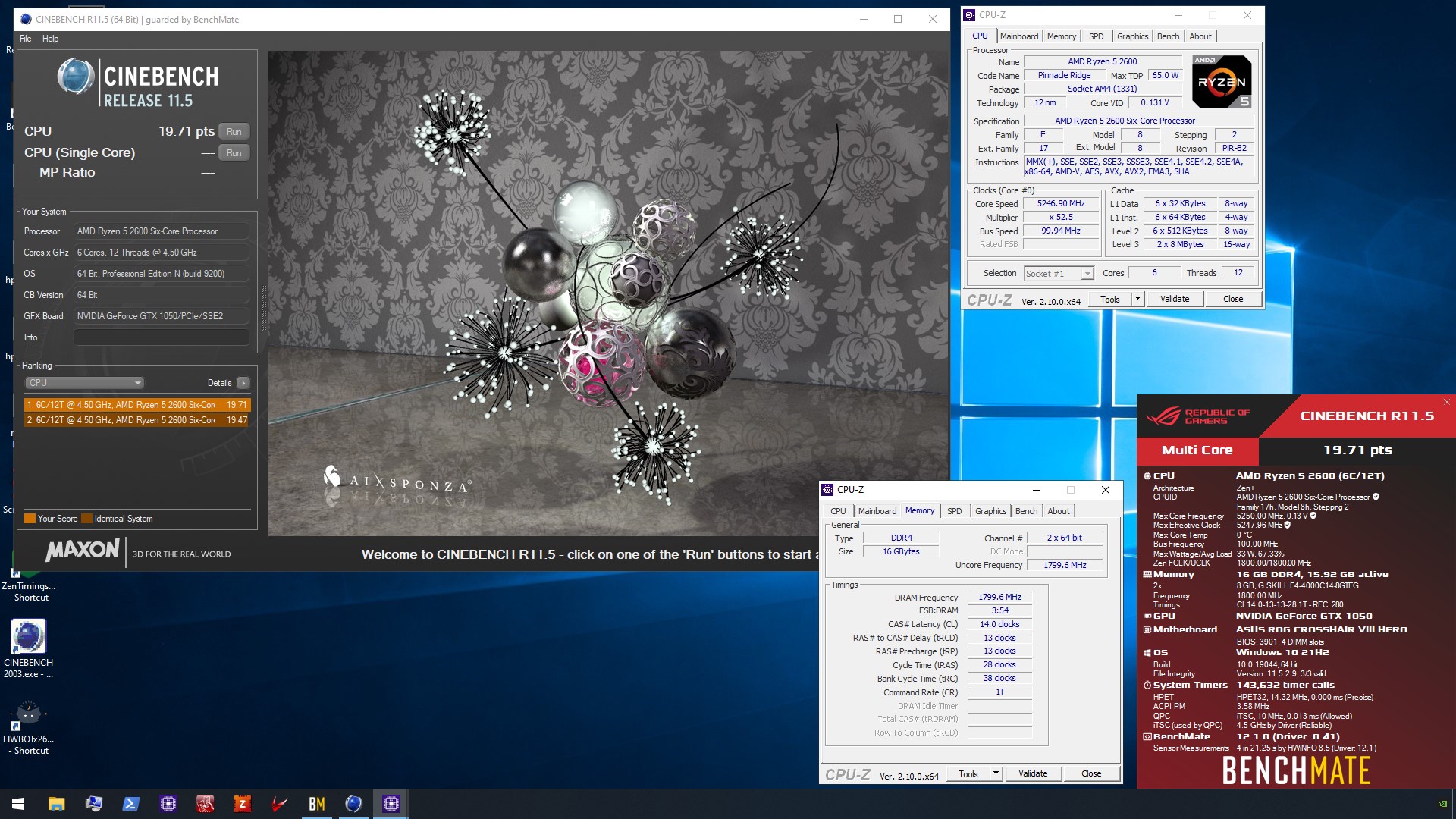Expand Tools arrow in top CPU-Z
Image resolution: width=1456 pixels, height=819 pixels.
click(x=1137, y=299)
